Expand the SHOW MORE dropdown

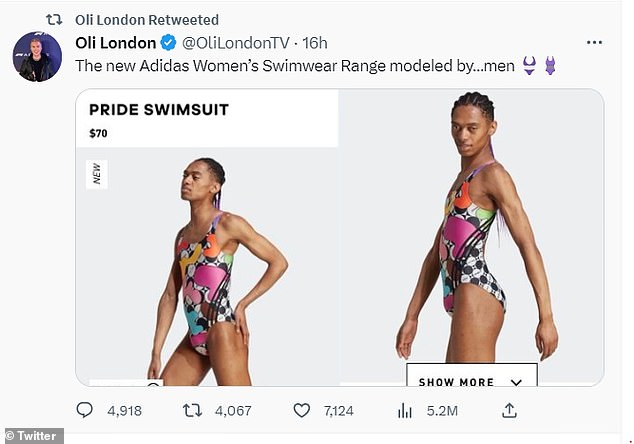(471, 381)
